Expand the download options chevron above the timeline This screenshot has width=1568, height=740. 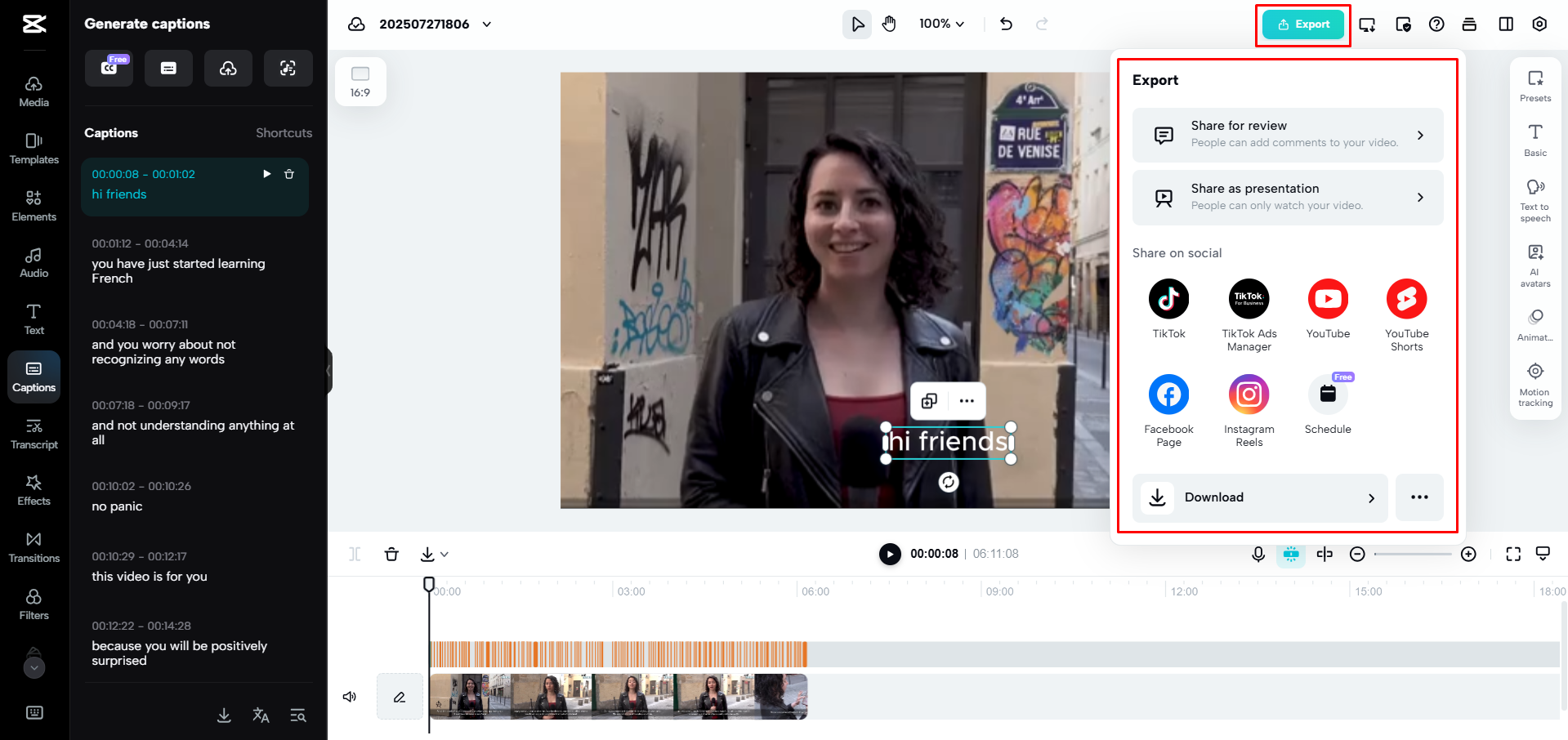[443, 554]
